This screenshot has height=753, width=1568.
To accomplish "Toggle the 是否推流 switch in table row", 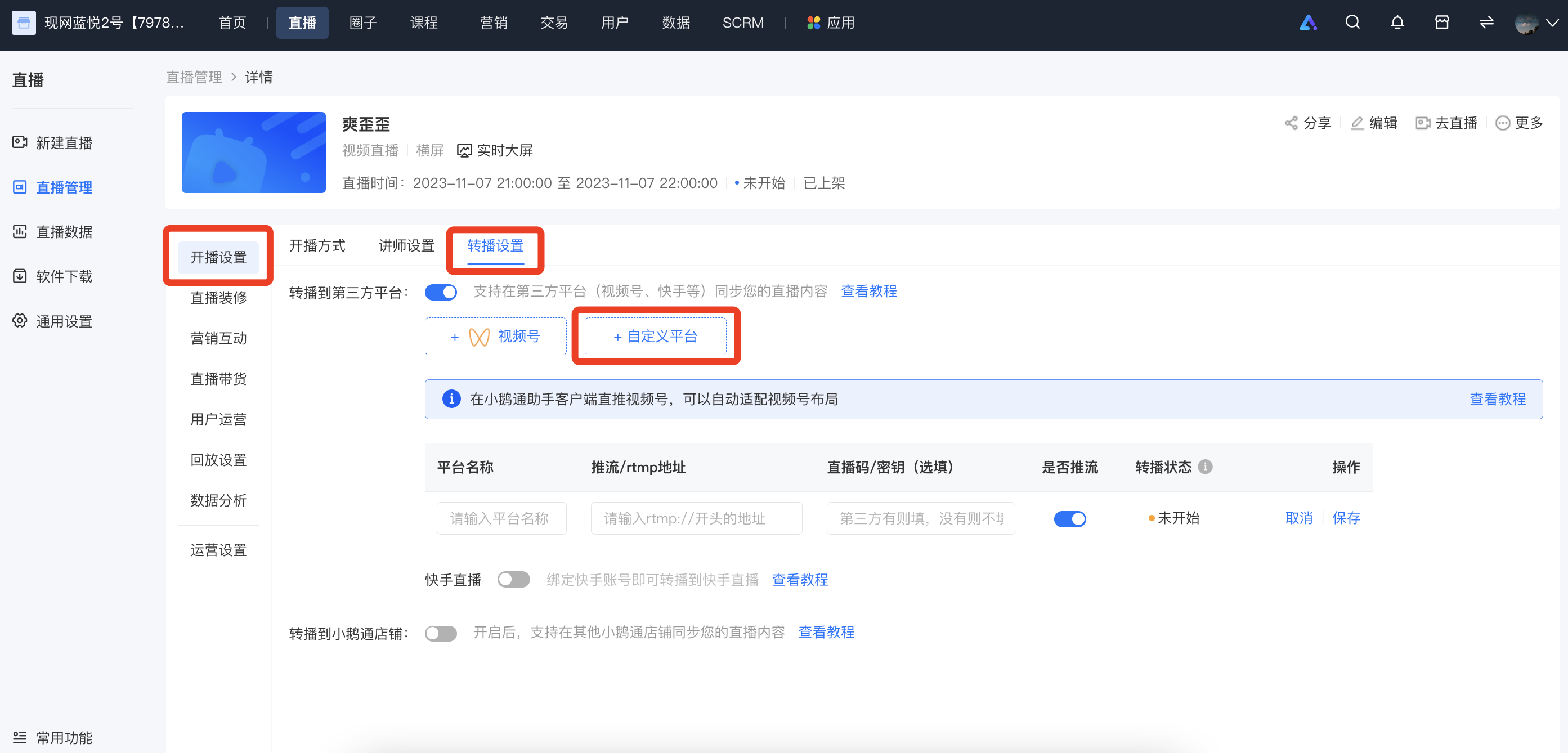I will 1069,519.
